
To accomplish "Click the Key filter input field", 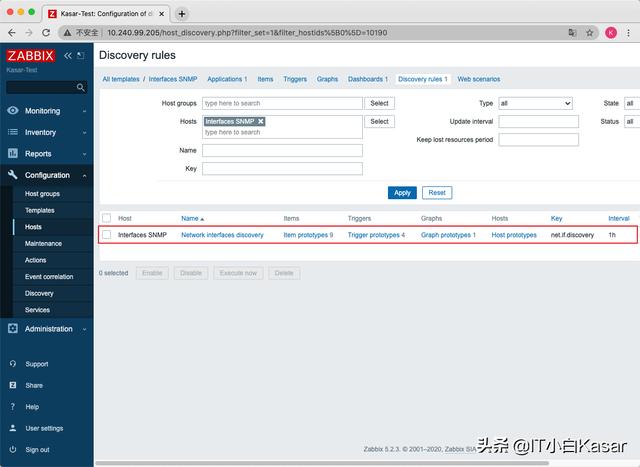I will click(282, 169).
